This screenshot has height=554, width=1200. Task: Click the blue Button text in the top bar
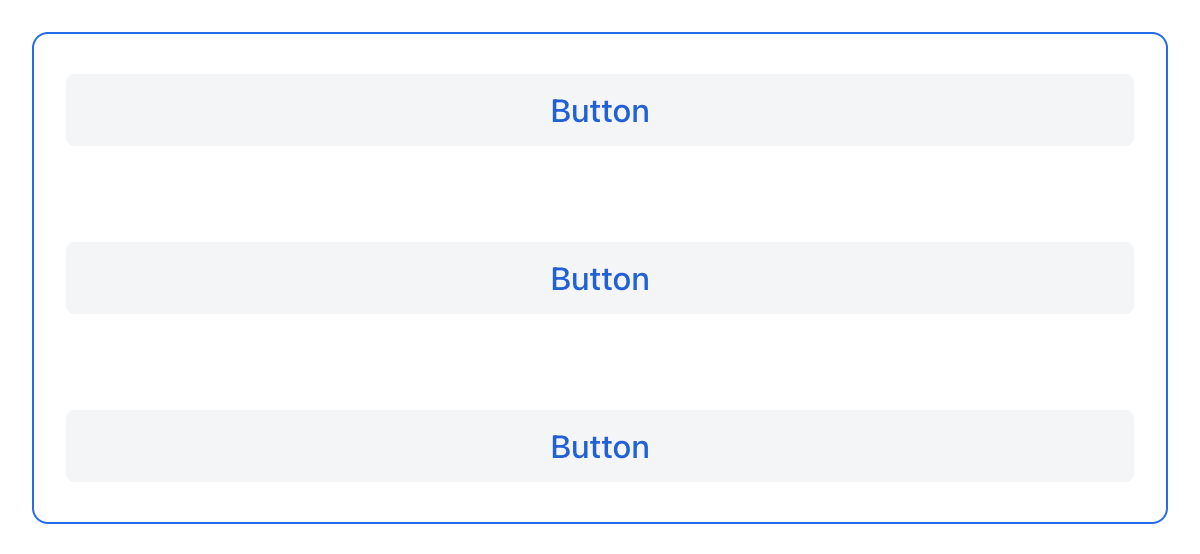point(600,110)
